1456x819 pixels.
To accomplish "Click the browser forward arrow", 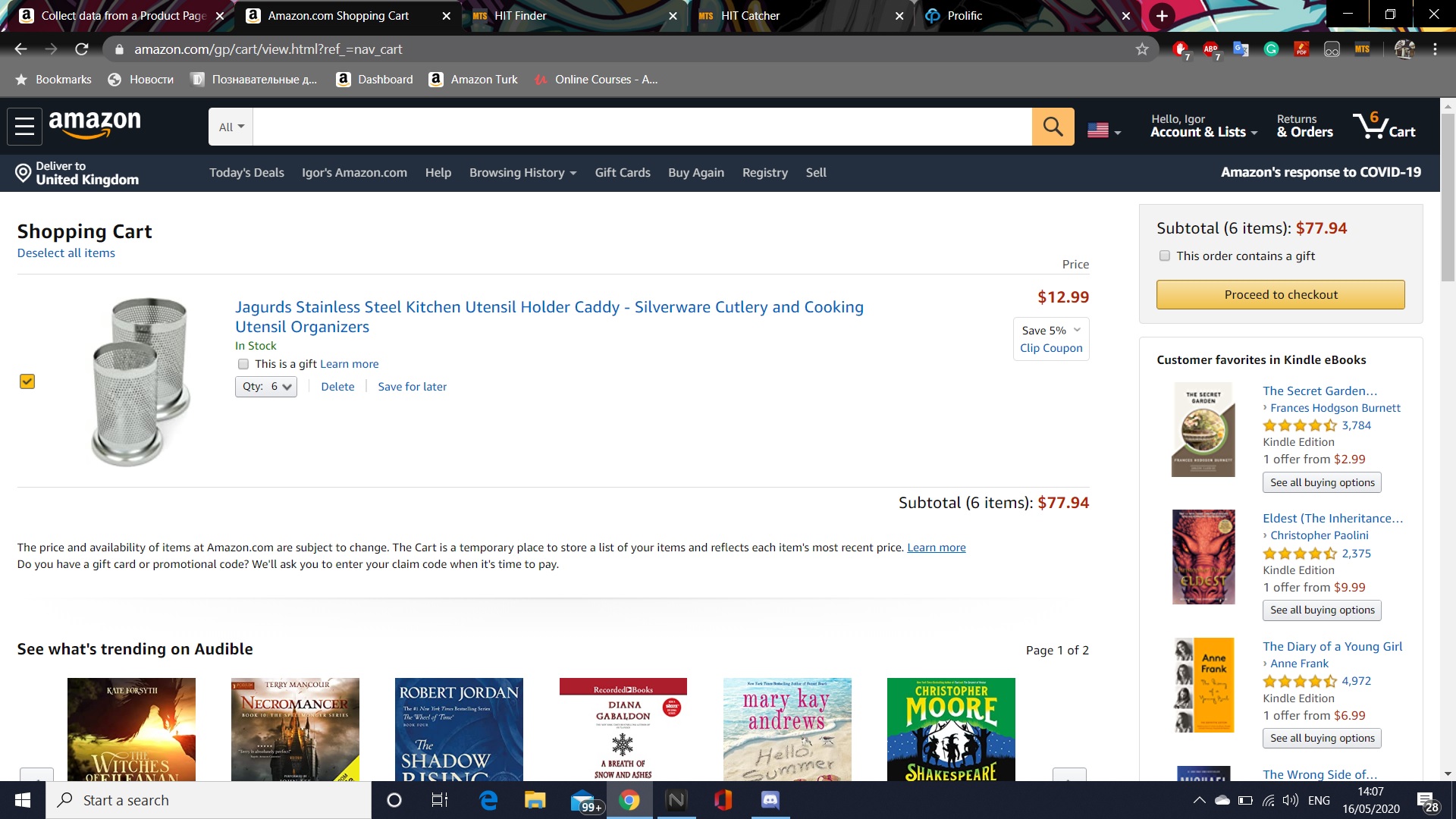I will tap(51, 49).
